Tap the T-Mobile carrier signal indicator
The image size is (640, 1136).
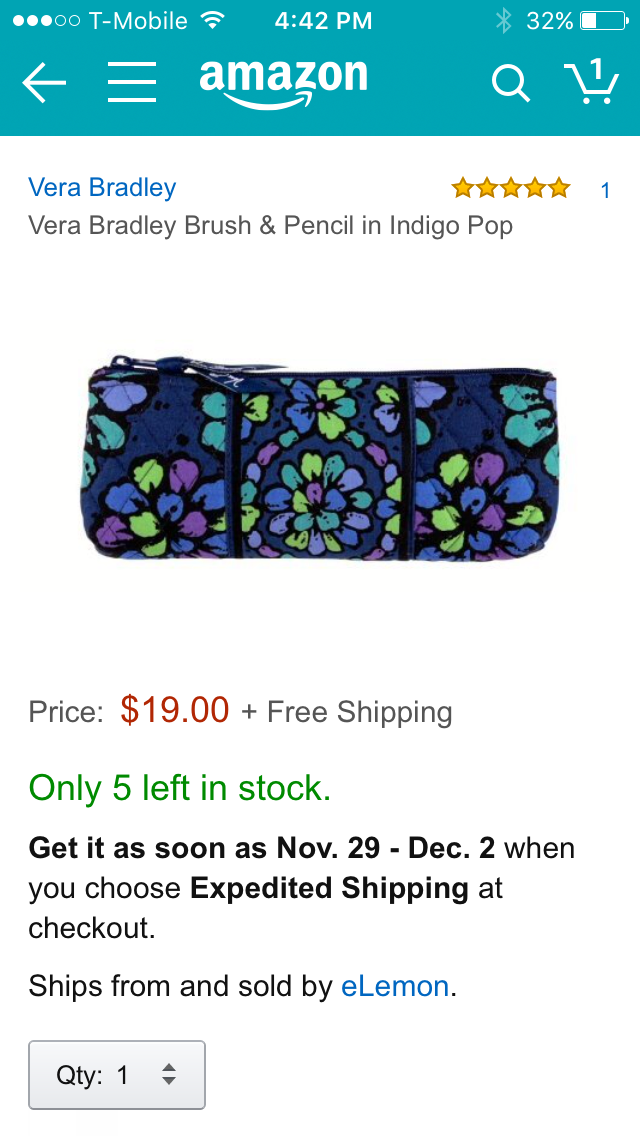pyautogui.click(x=101, y=21)
